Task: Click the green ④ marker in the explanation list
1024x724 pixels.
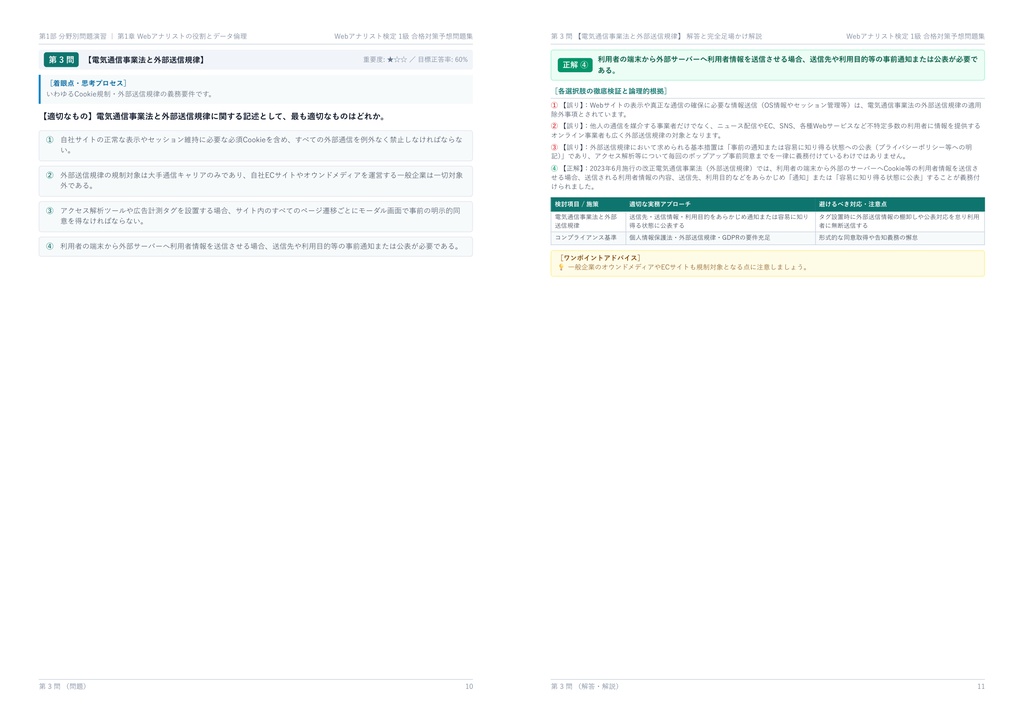Action: pos(554,168)
